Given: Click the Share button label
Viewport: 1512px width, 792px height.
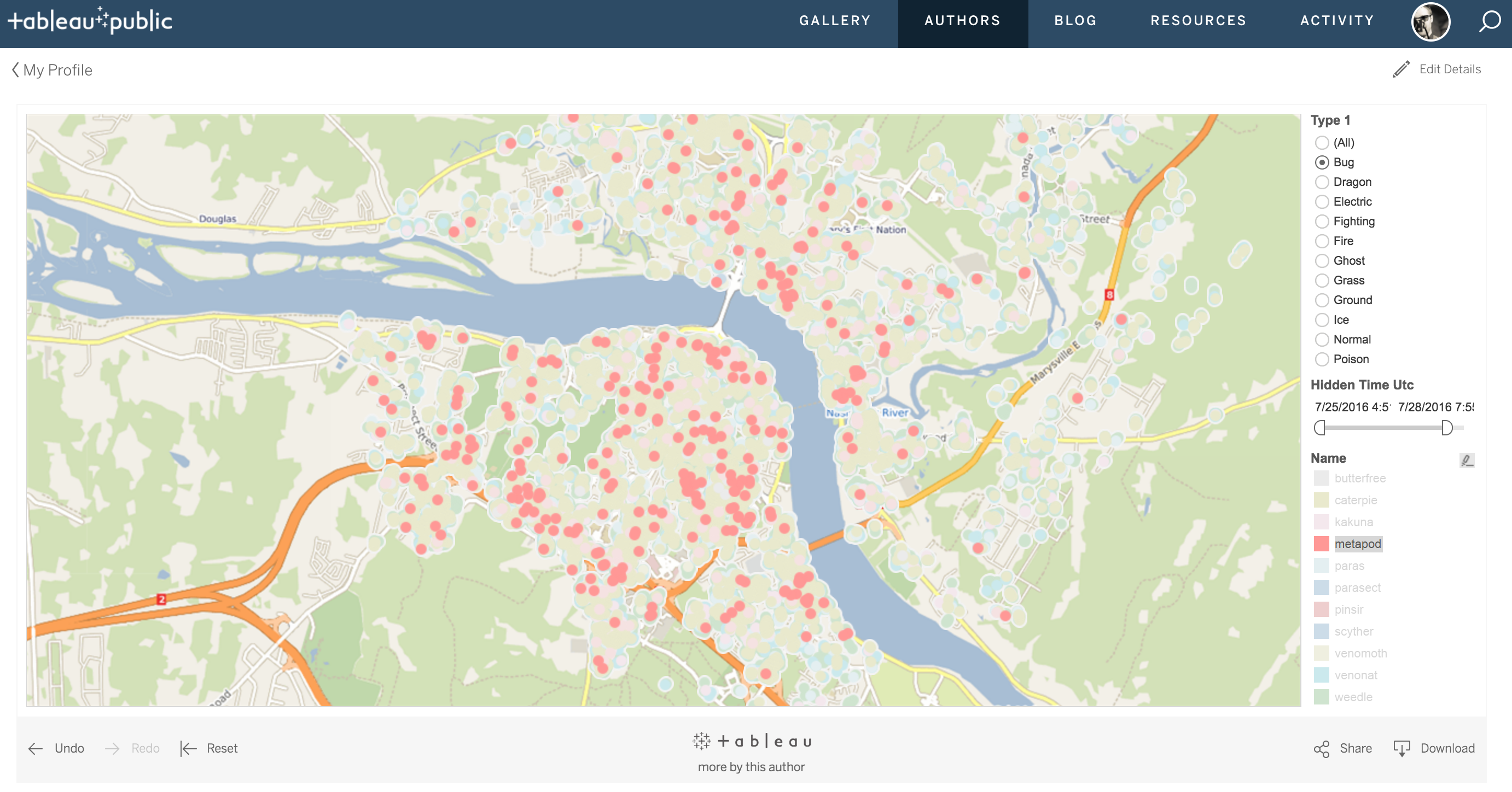Looking at the screenshot, I should (1356, 748).
